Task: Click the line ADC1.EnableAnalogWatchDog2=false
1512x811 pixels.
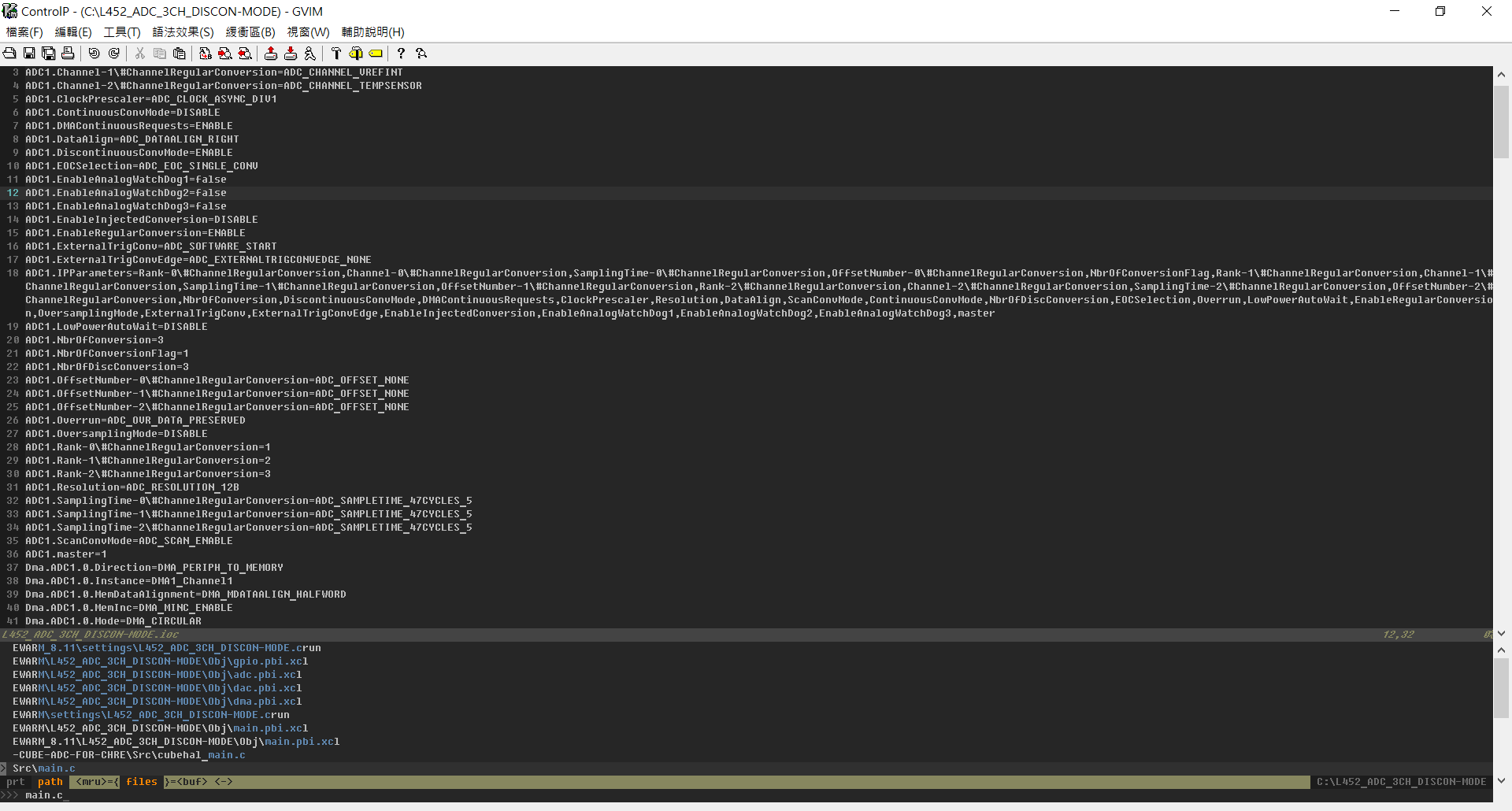Action: click(126, 193)
